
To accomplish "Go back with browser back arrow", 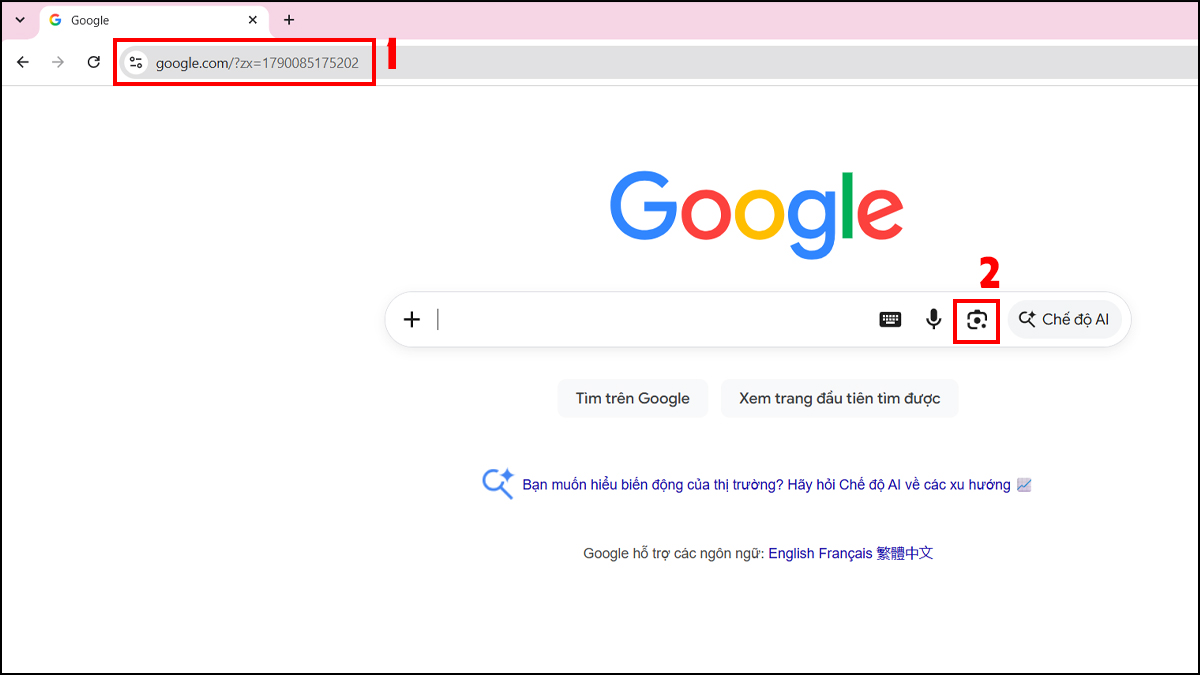I will (x=23, y=62).
